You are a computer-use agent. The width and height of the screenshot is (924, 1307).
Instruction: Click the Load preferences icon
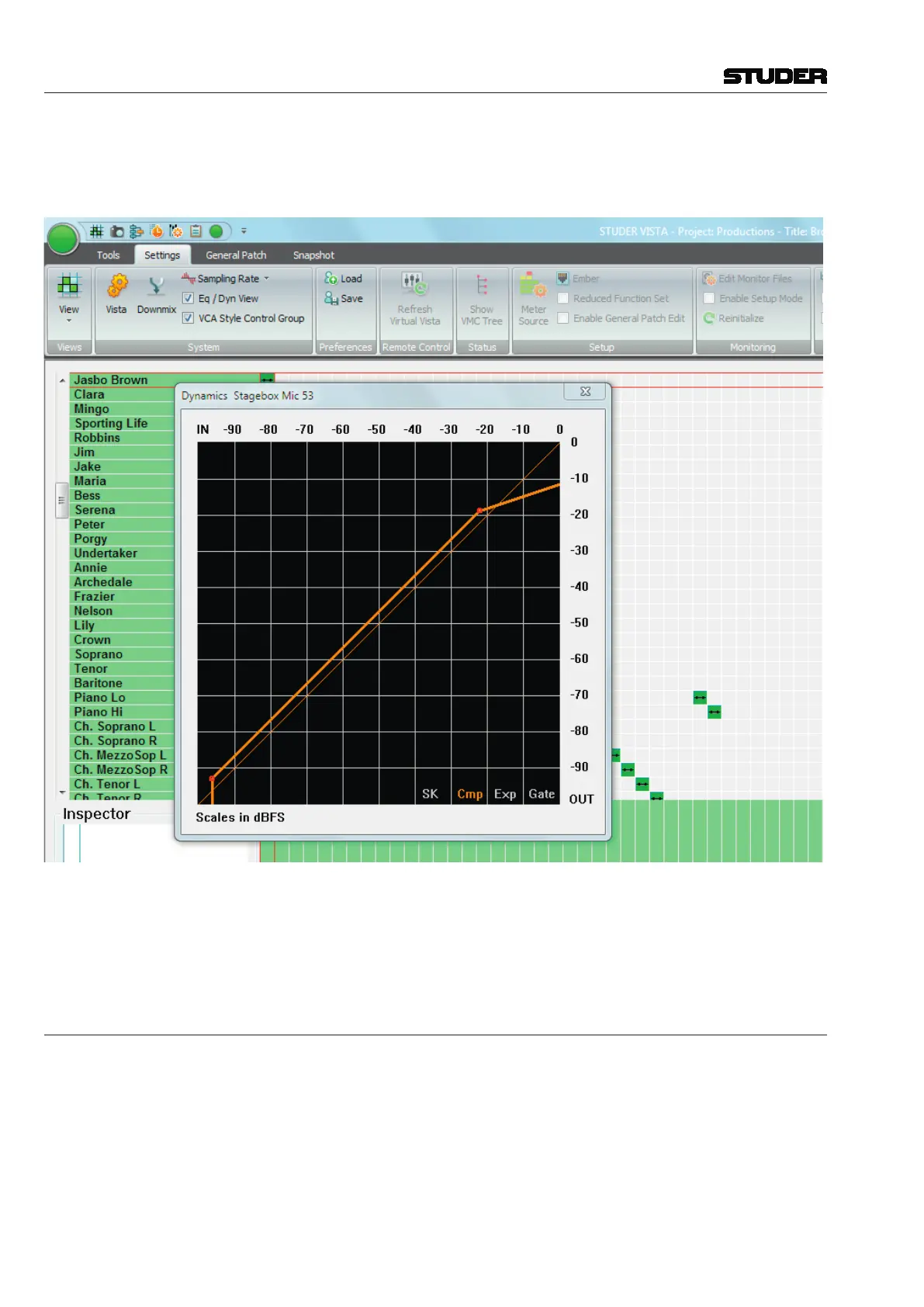tap(331, 278)
